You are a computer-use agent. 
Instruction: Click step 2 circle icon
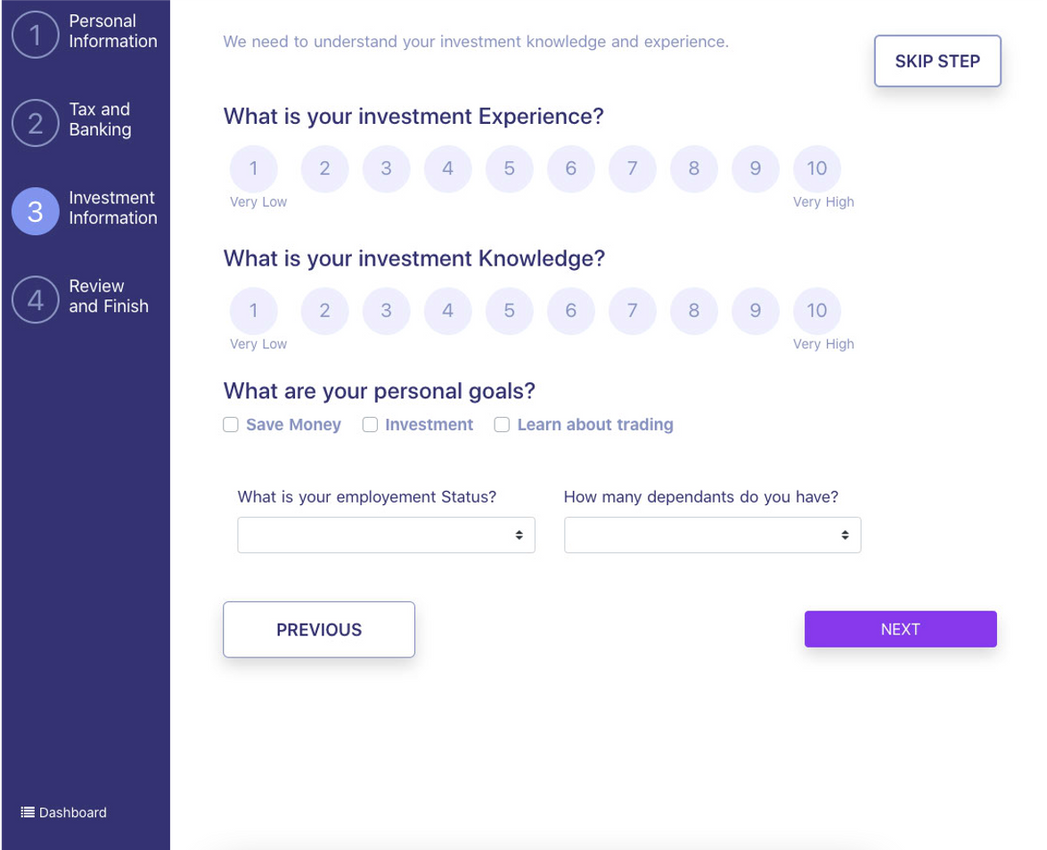coord(35,123)
